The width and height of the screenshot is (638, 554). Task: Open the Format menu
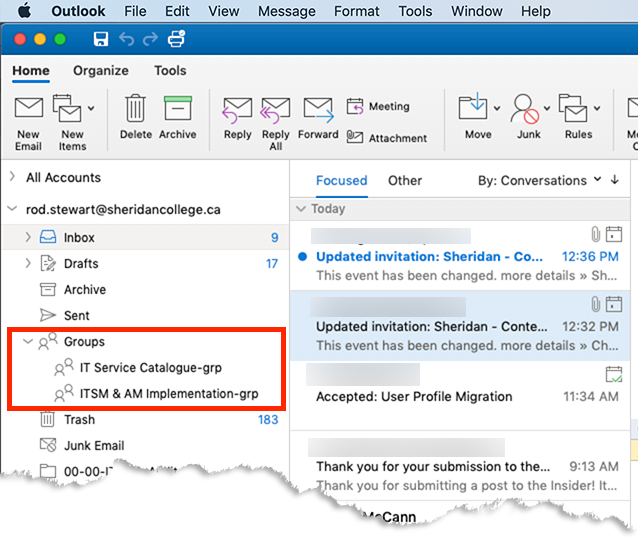pyautogui.click(x=357, y=11)
